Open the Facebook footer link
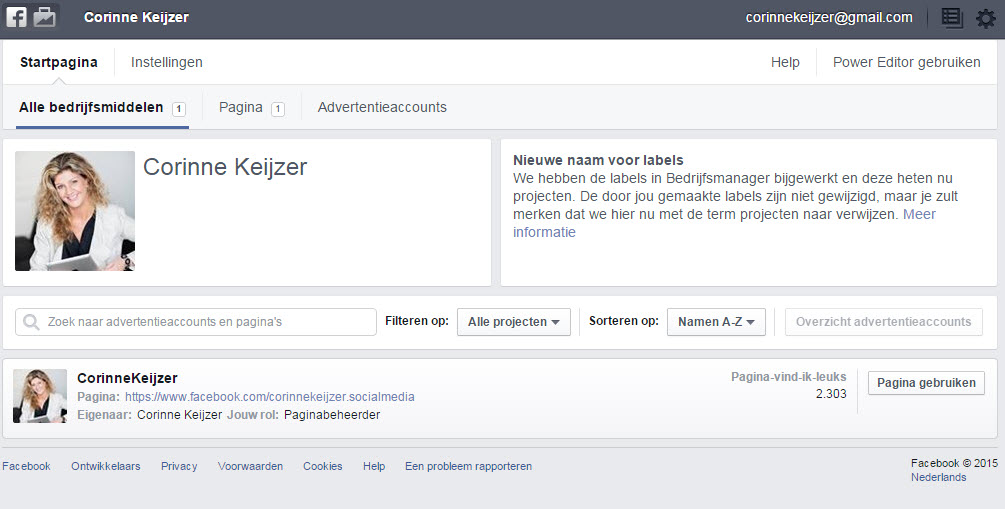The height and width of the screenshot is (509, 1005). pyautogui.click(x=26, y=466)
